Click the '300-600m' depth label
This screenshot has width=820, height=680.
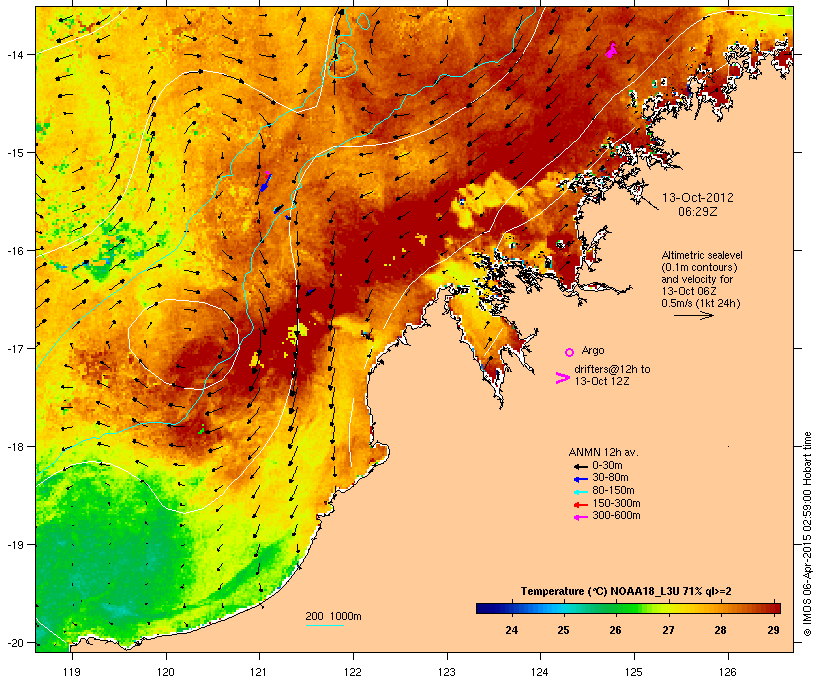[616, 516]
